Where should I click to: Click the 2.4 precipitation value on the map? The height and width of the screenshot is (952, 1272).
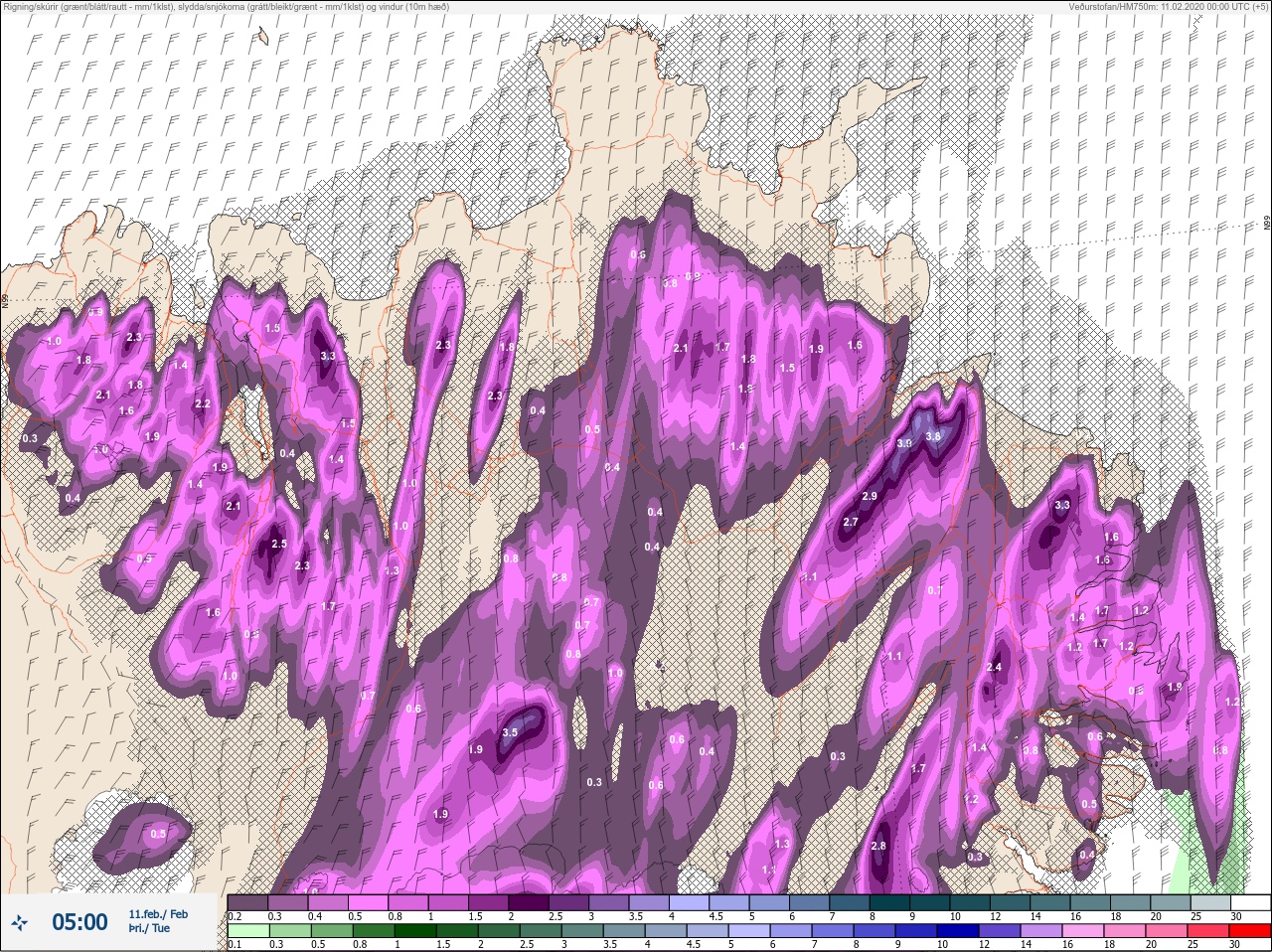[x=995, y=667]
